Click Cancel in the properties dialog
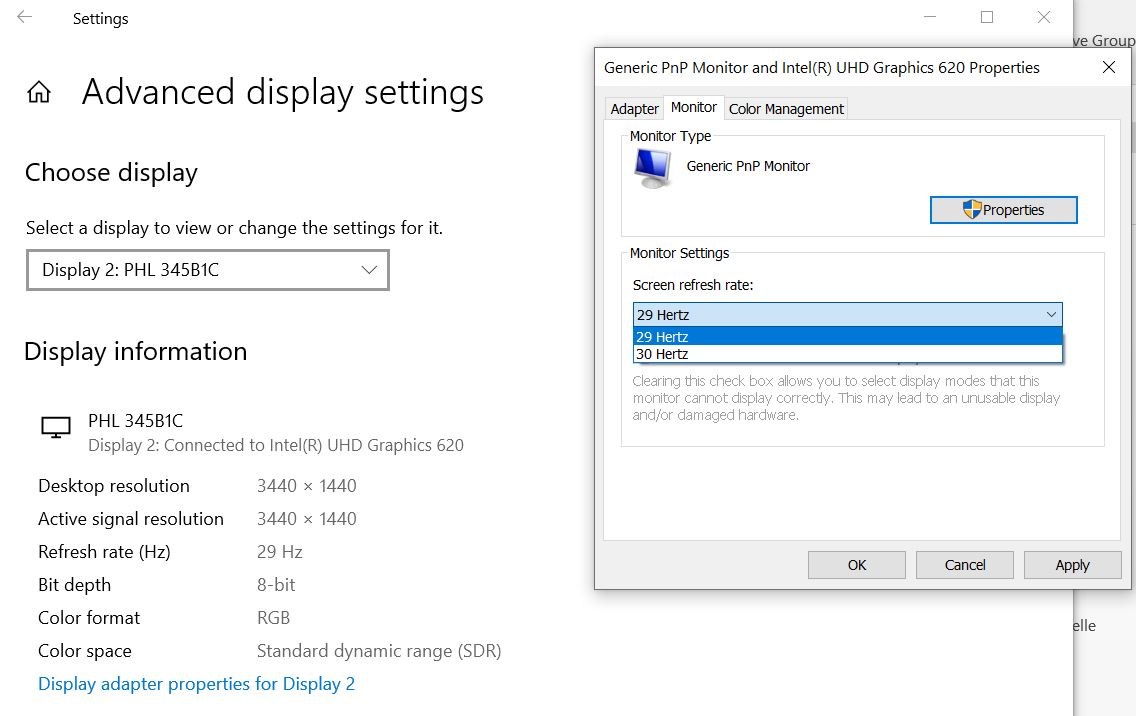Viewport: 1136px width, 716px height. (964, 565)
